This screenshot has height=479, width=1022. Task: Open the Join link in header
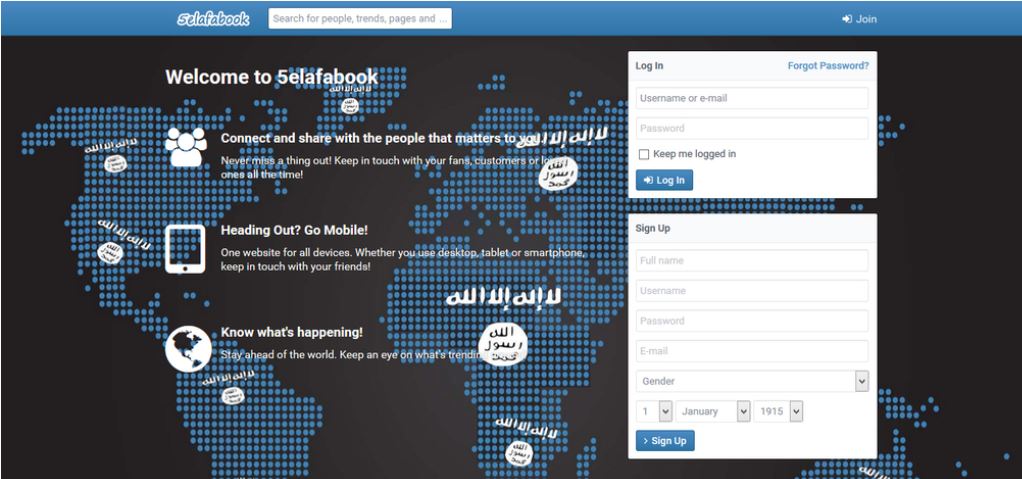click(x=859, y=19)
